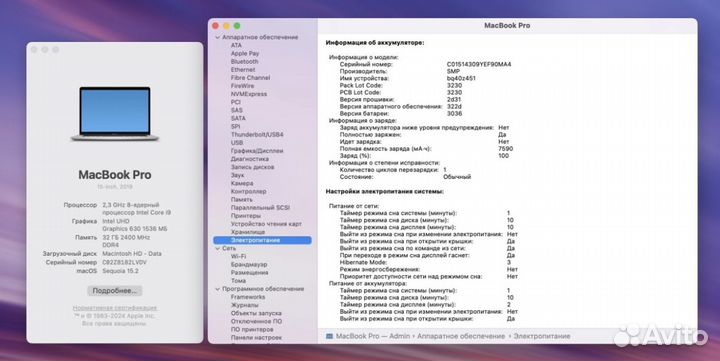The width and height of the screenshot is (720, 361).
Task: Click the Подробнее… button
Action: point(114,291)
